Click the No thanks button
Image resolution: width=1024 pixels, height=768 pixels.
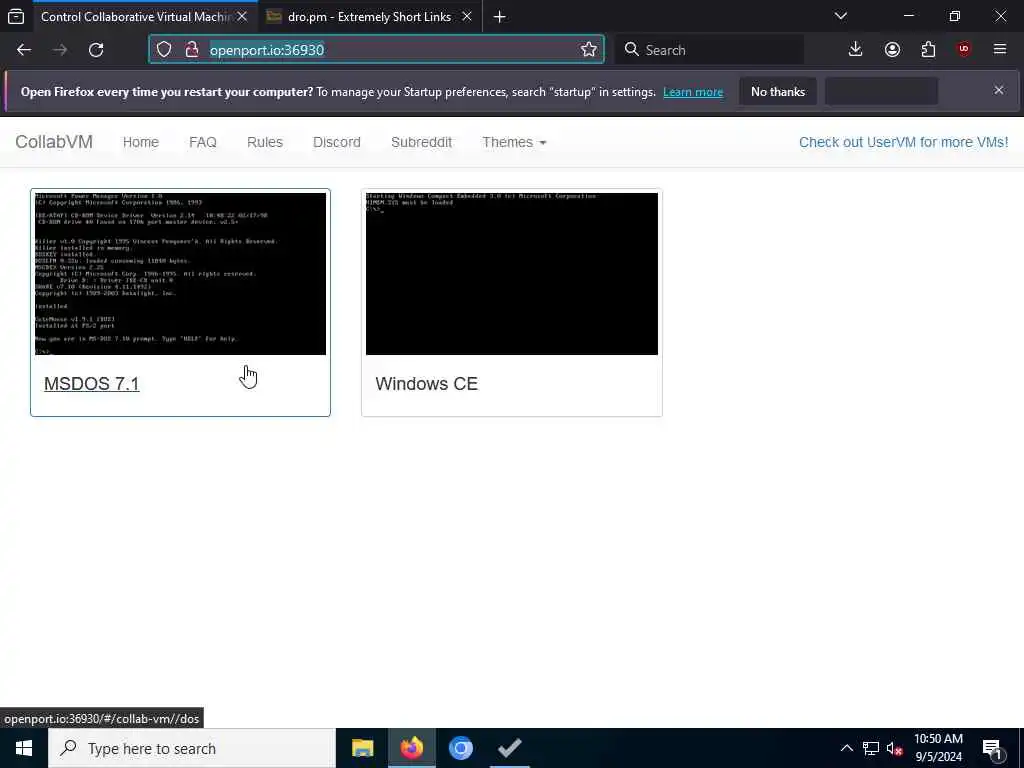click(778, 91)
